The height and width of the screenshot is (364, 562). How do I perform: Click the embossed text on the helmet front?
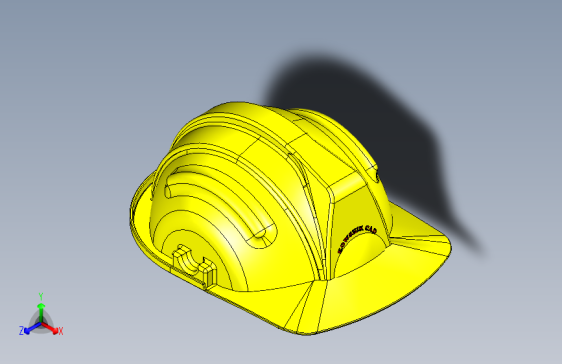357,239
